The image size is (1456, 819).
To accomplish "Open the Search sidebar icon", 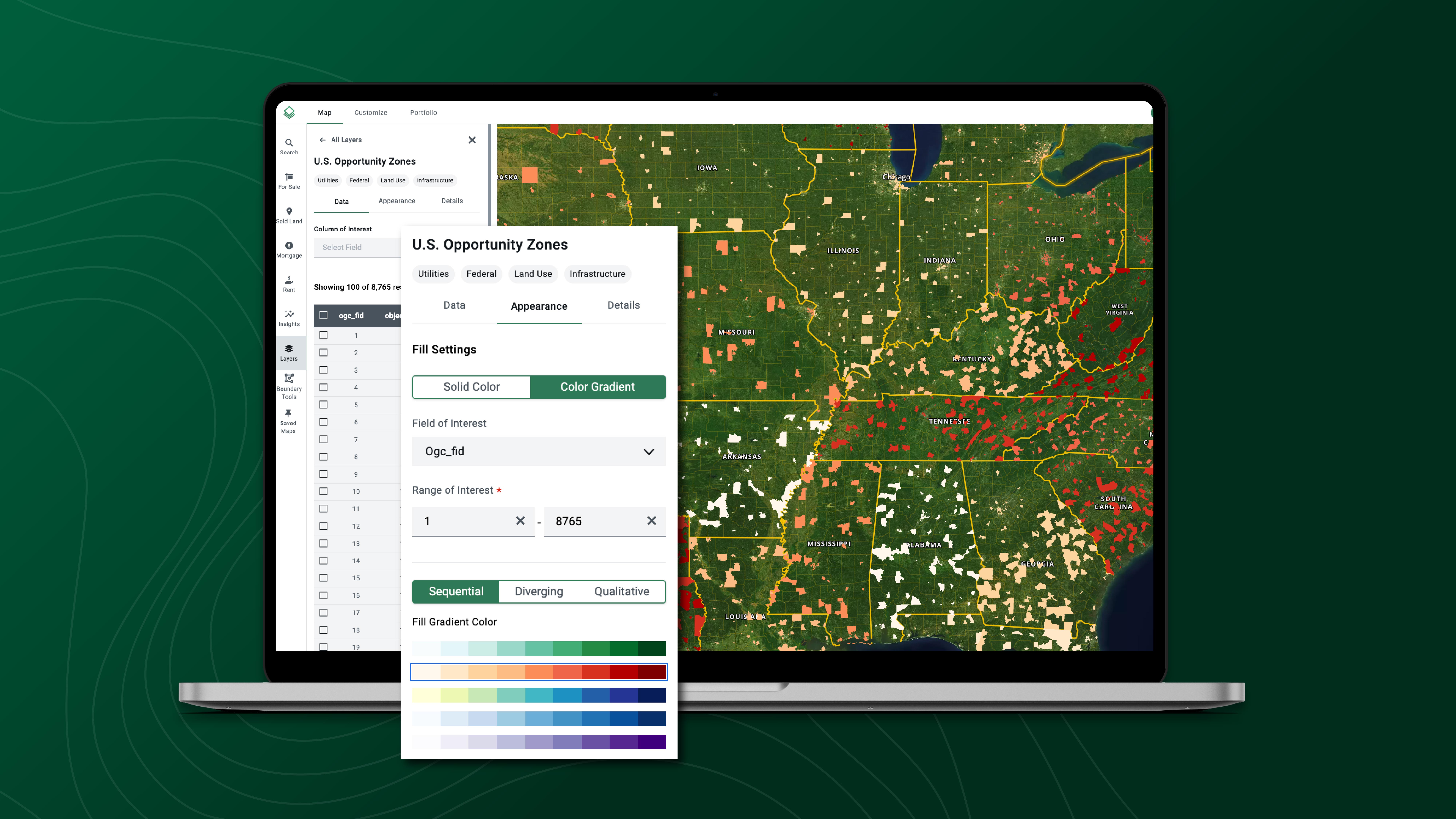I will click(x=289, y=146).
